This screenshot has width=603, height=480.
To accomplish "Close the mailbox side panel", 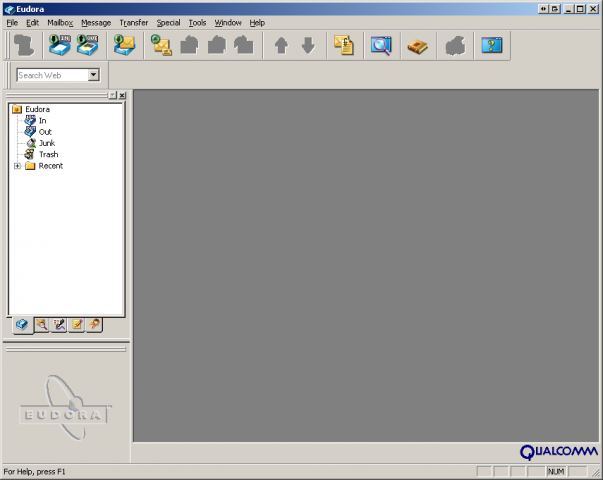I will [122, 95].
